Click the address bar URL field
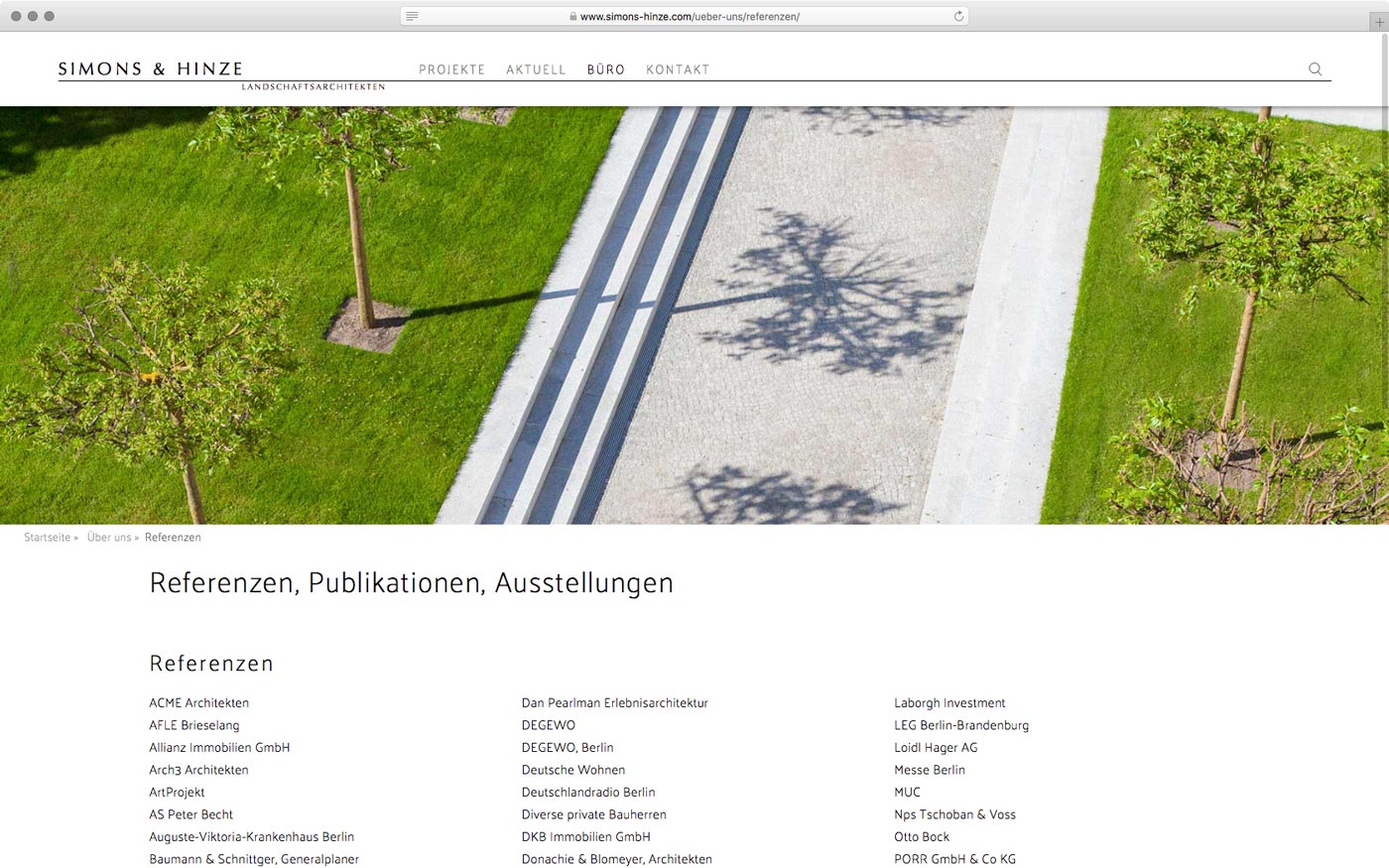 (685, 16)
